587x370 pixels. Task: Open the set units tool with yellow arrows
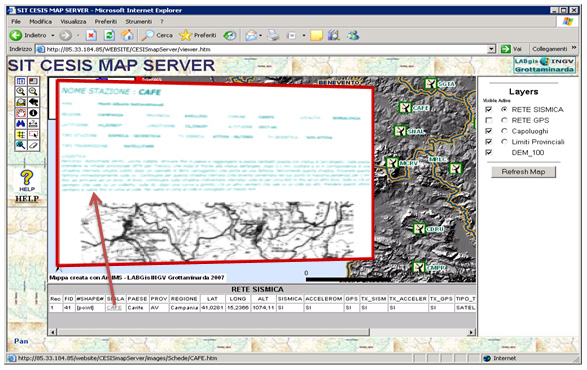[21, 134]
